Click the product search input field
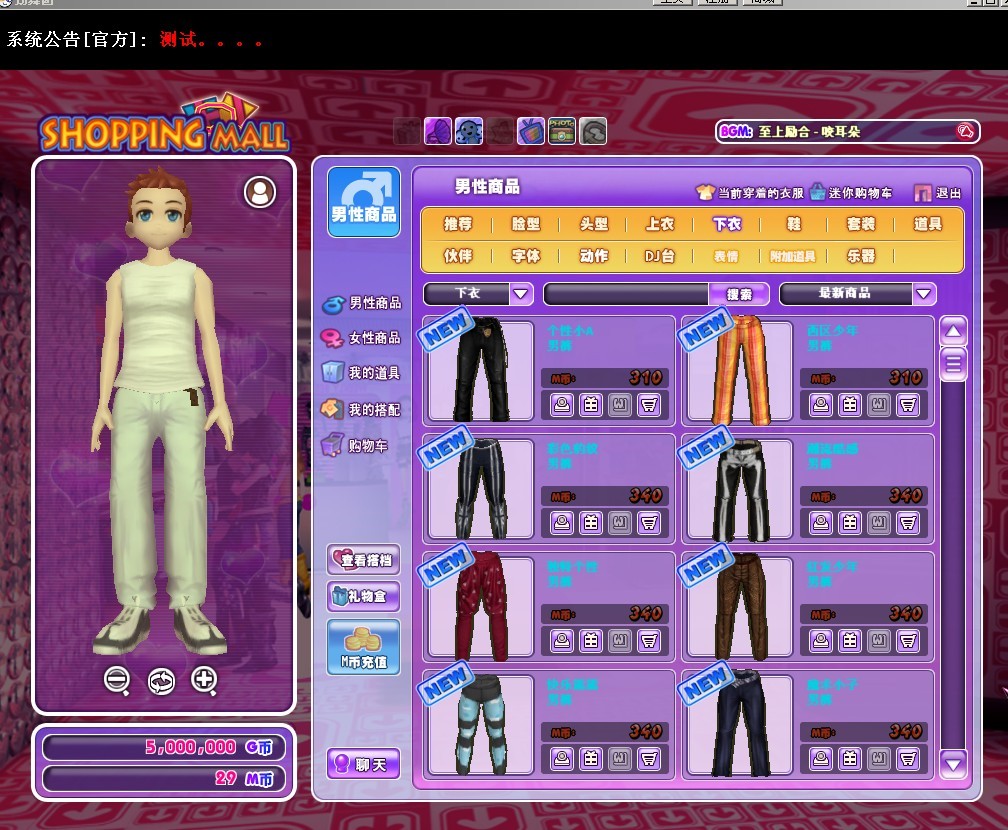Image resolution: width=1008 pixels, height=830 pixels. (626, 294)
